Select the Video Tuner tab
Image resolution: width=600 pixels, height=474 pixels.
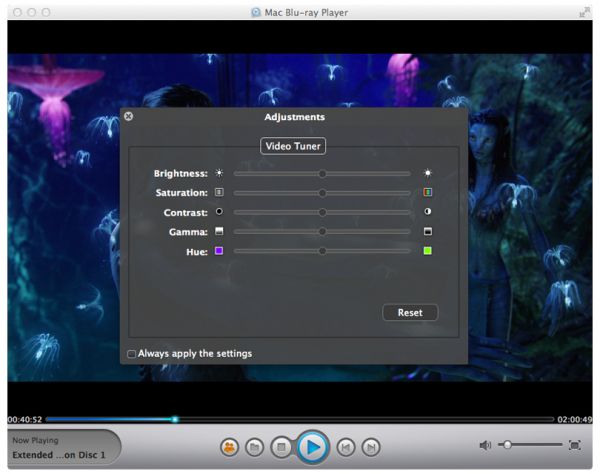[x=293, y=146]
